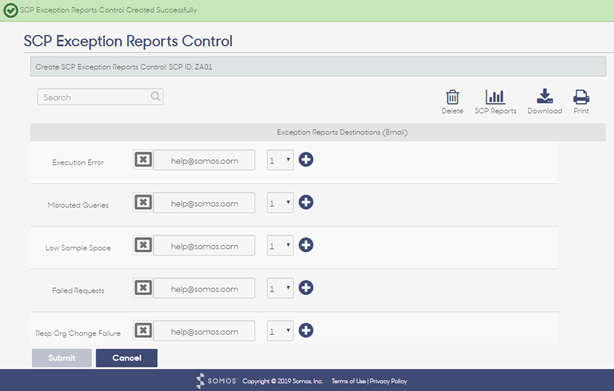Screen dimensions: 614x391
Task: Click the Resp Org Change Failure label
Action: click(78, 333)
